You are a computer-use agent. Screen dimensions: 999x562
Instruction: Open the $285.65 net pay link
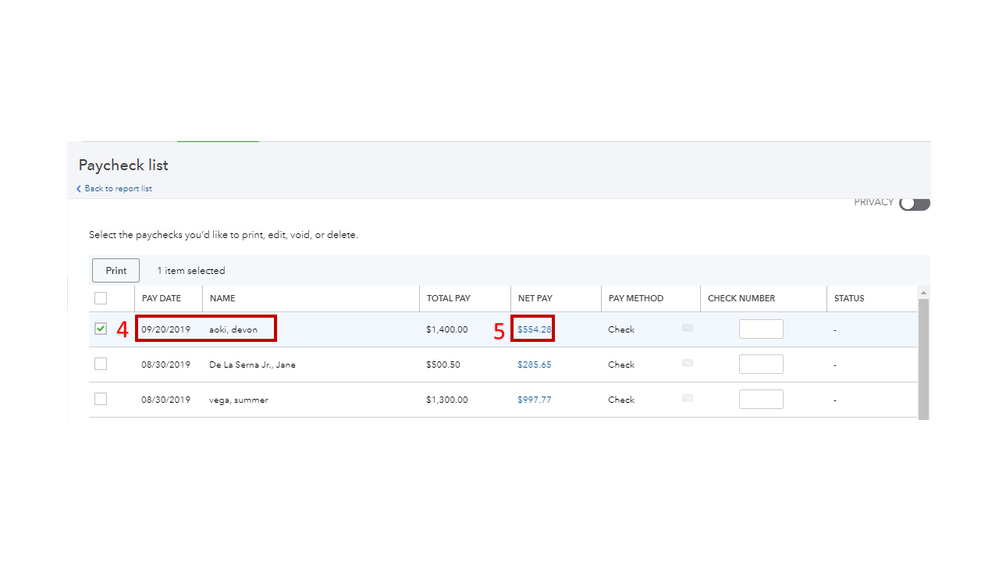pyautogui.click(x=534, y=365)
